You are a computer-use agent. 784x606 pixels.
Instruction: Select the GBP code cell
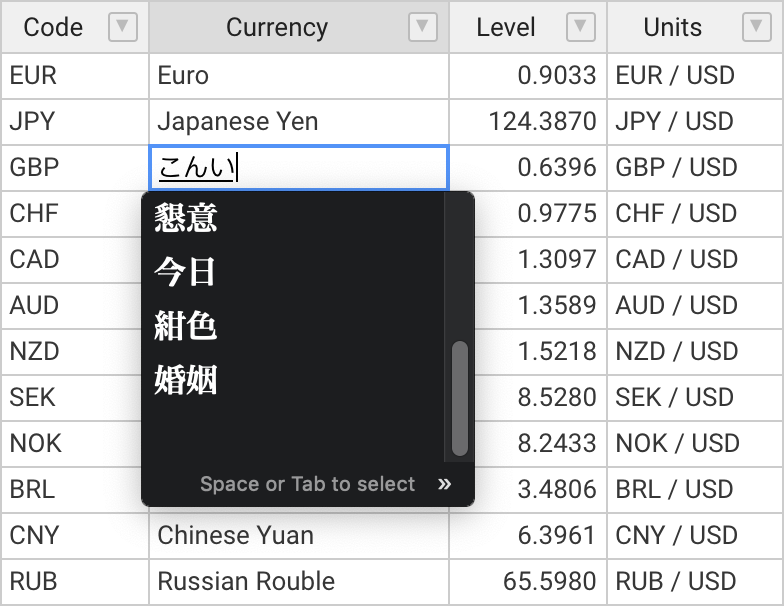[x=75, y=168]
